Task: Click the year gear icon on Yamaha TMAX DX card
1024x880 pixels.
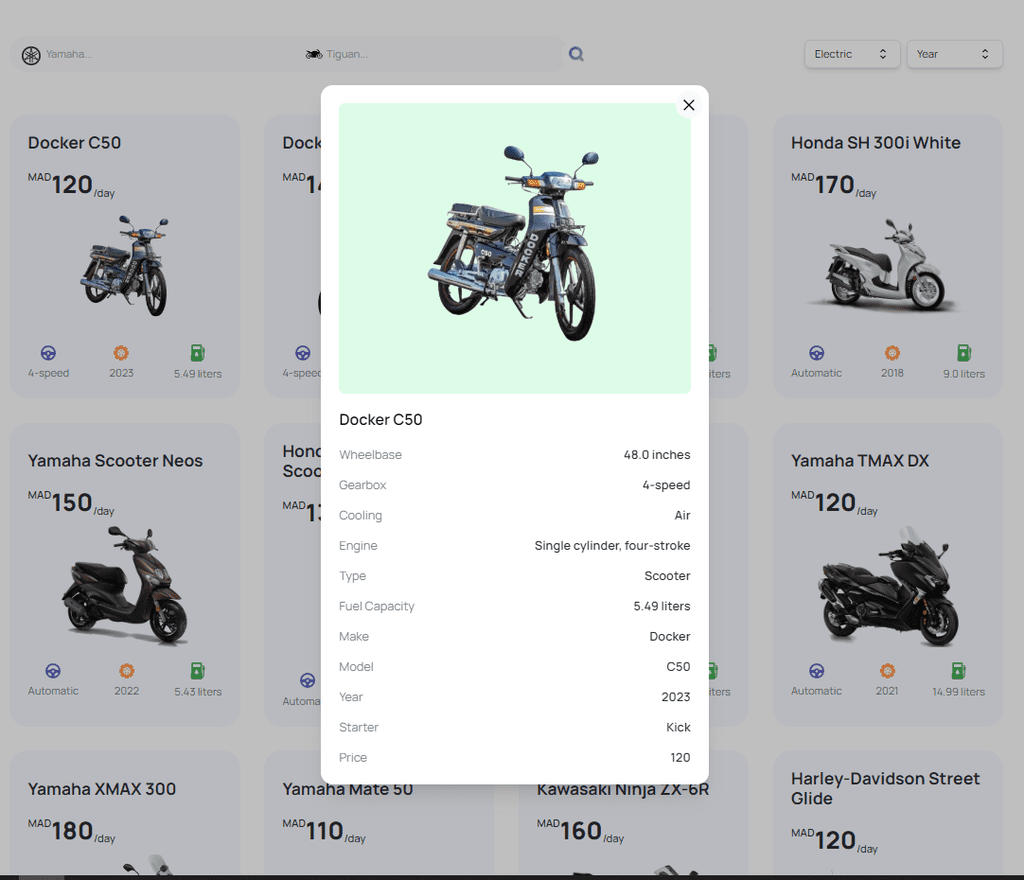Action: pyautogui.click(x=887, y=671)
